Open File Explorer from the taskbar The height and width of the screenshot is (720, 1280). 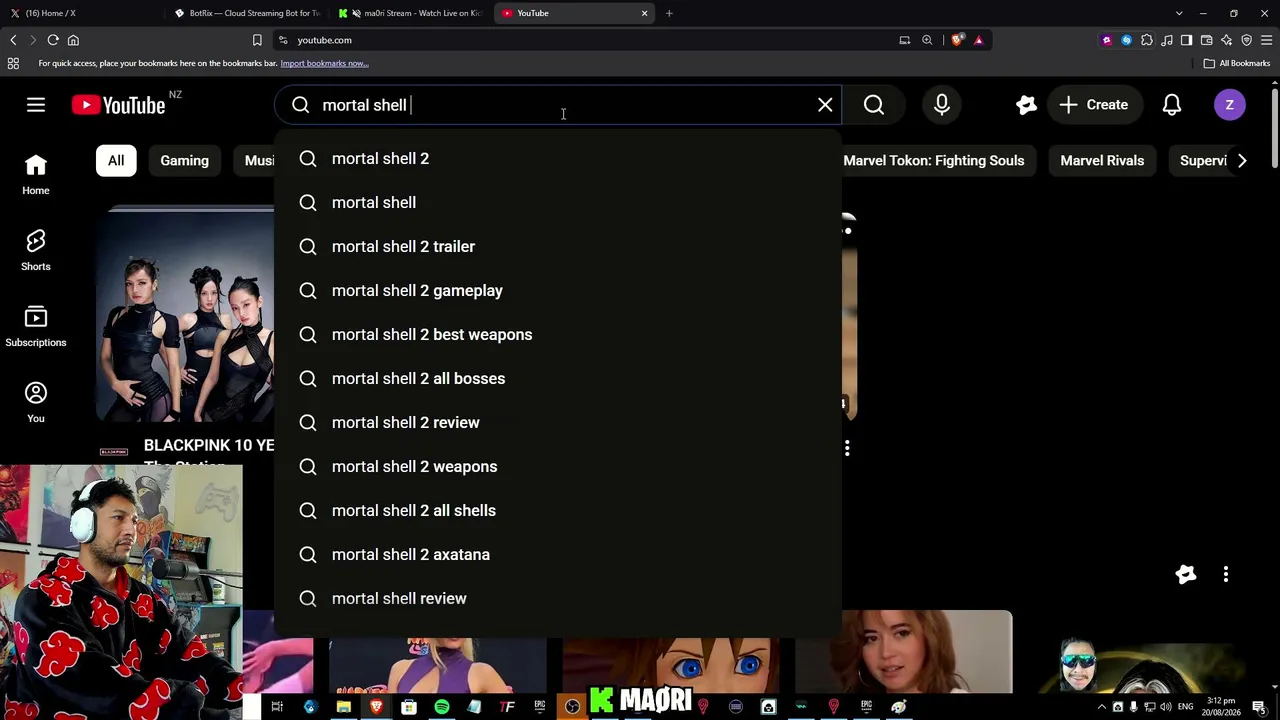[x=343, y=707]
